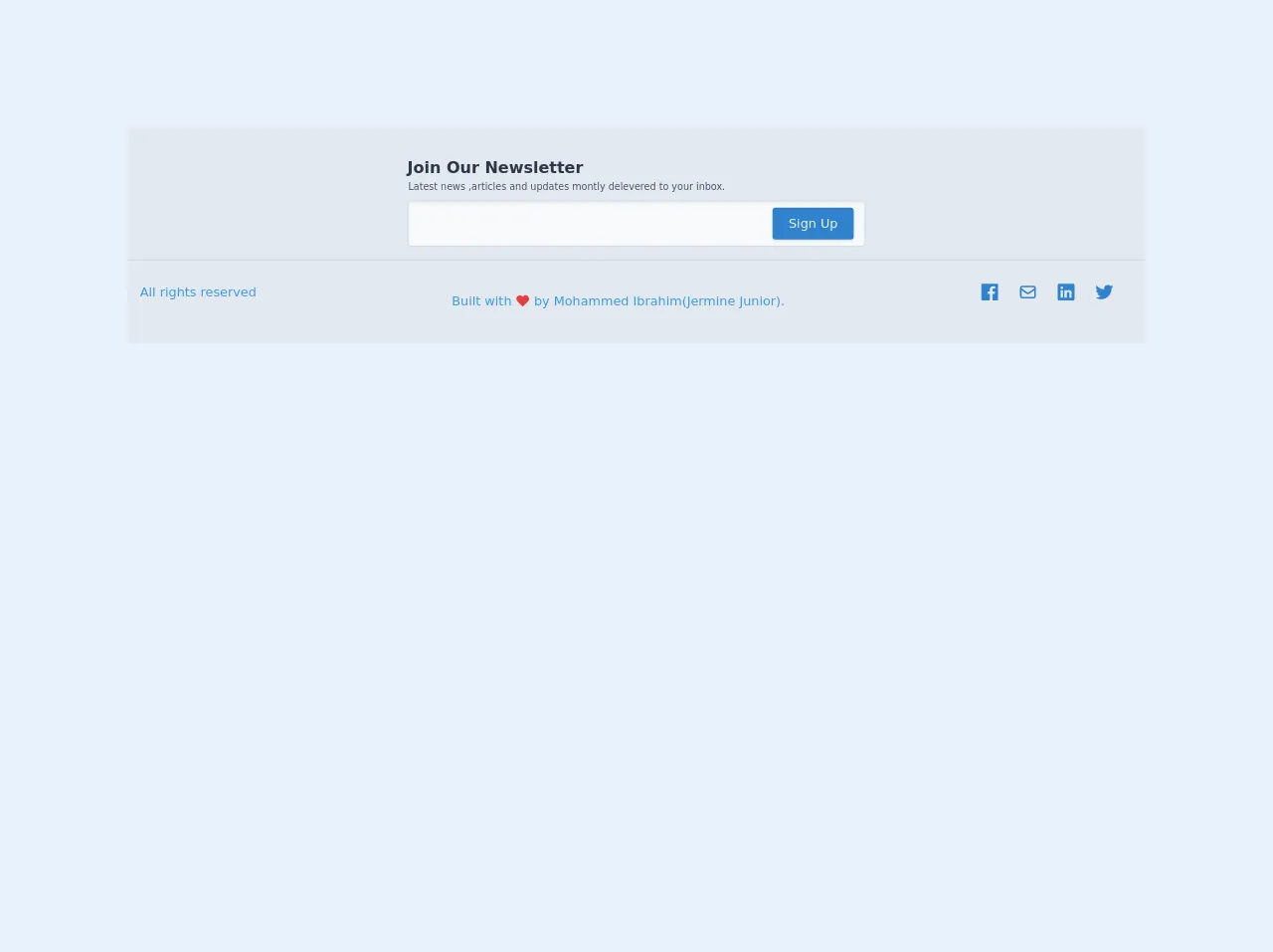Click '(Jermine Junior)' in the footer credit
The image size is (1273, 952).
tap(732, 300)
